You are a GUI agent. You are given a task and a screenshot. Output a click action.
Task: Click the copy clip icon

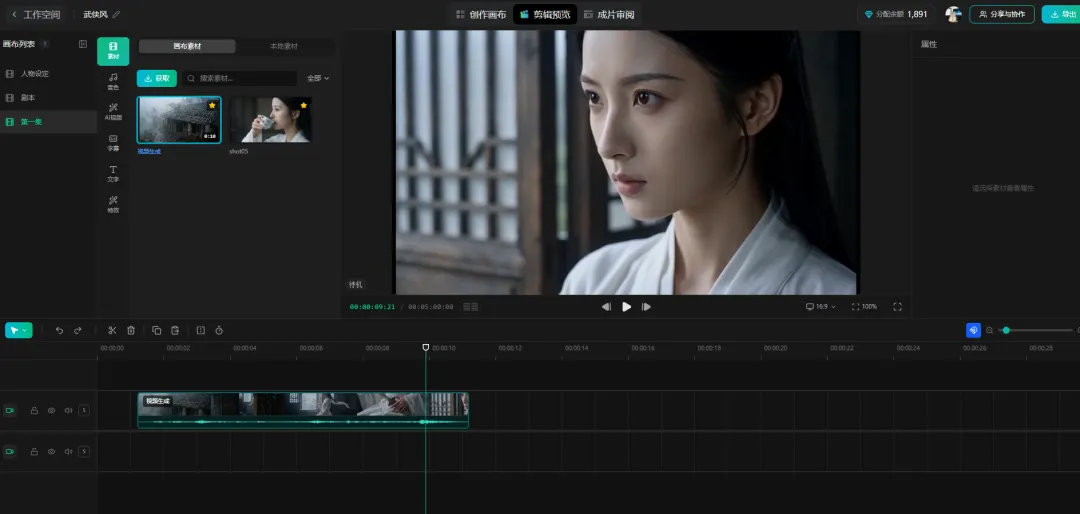pyautogui.click(x=156, y=331)
